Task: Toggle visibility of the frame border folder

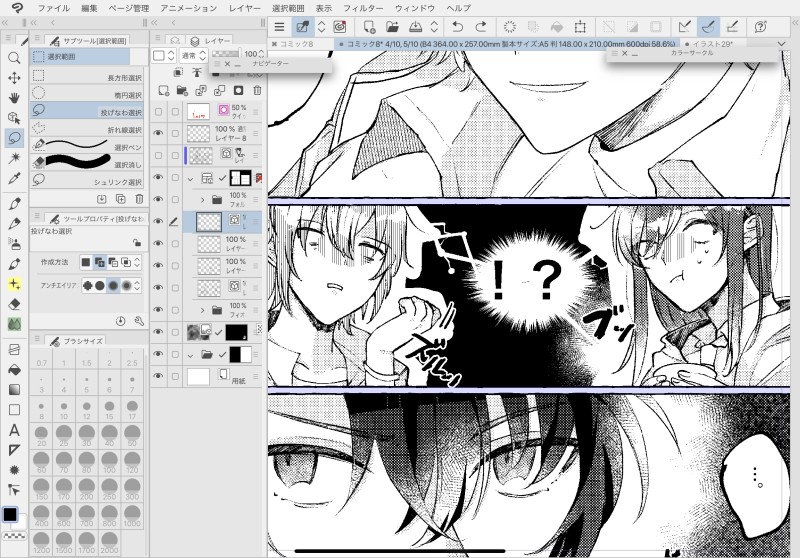Action: (159, 177)
